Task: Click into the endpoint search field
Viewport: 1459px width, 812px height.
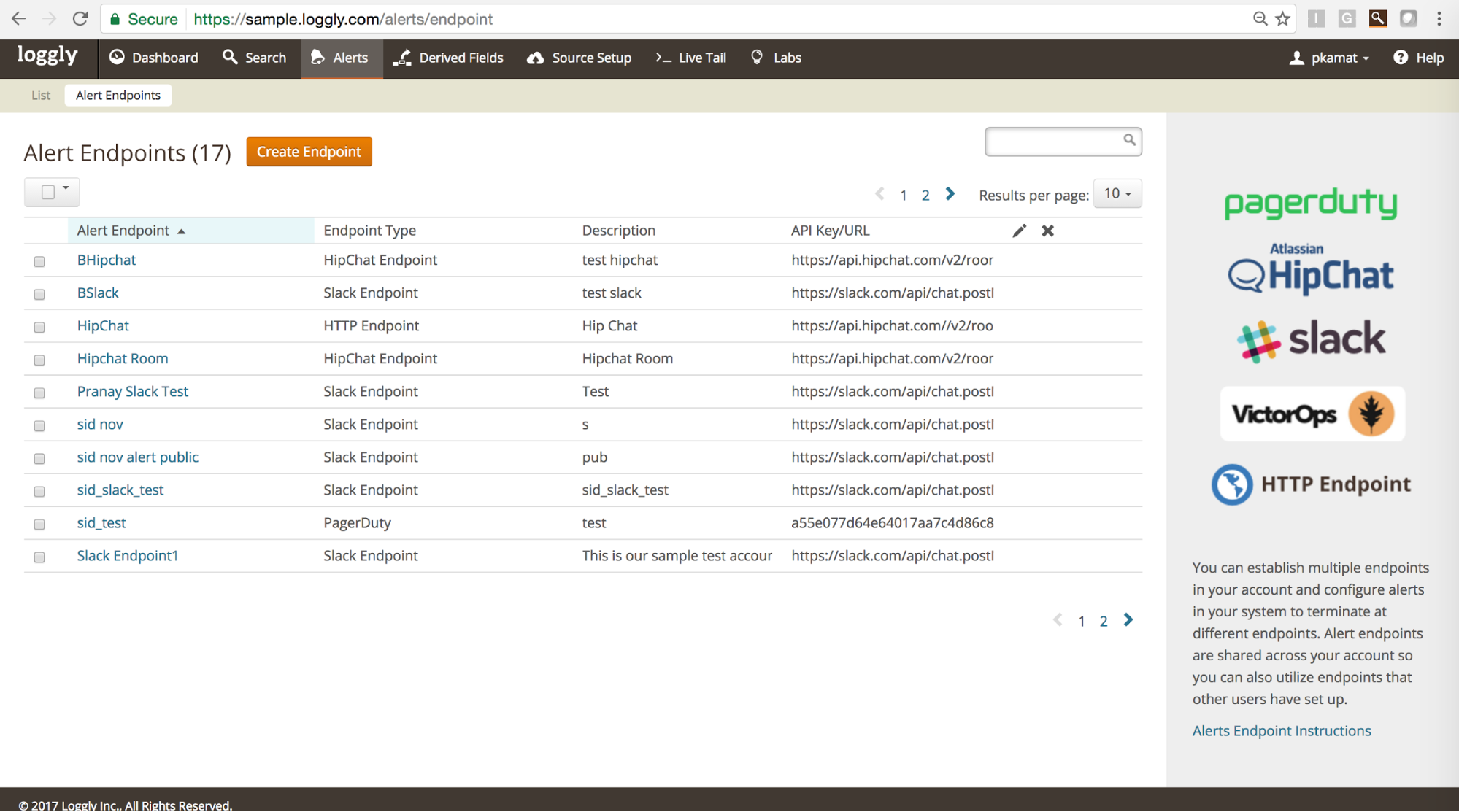Action: [1052, 142]
